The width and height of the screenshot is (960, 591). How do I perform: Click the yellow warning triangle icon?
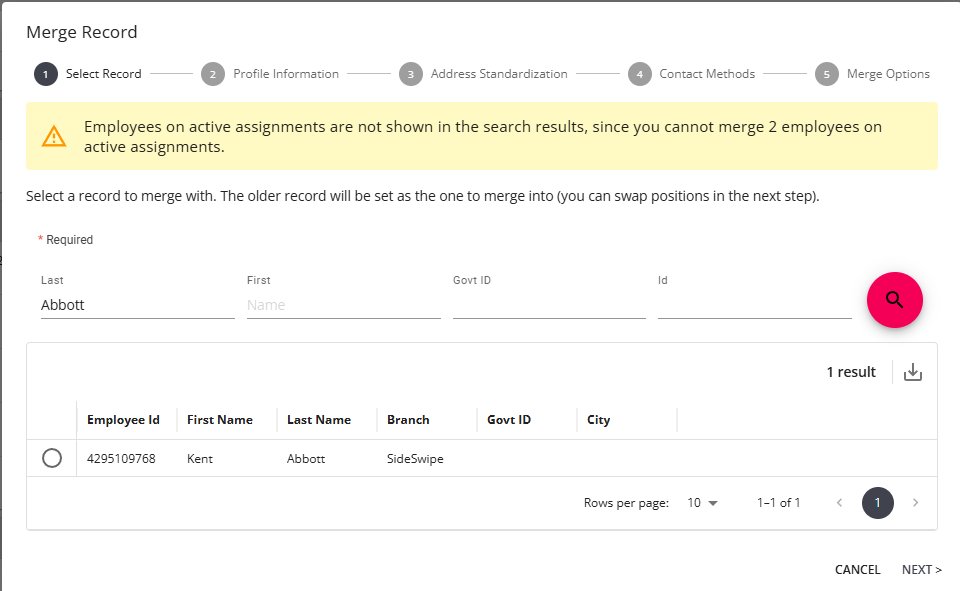click(54, 136)
